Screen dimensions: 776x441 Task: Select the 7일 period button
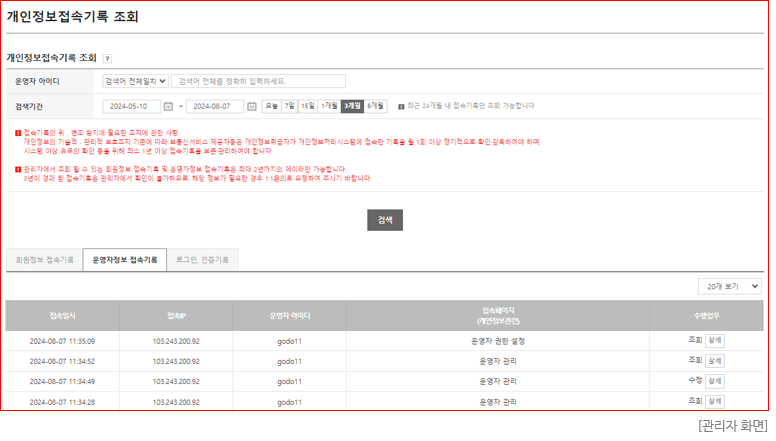pyautogui.click(x=289, y=106)
